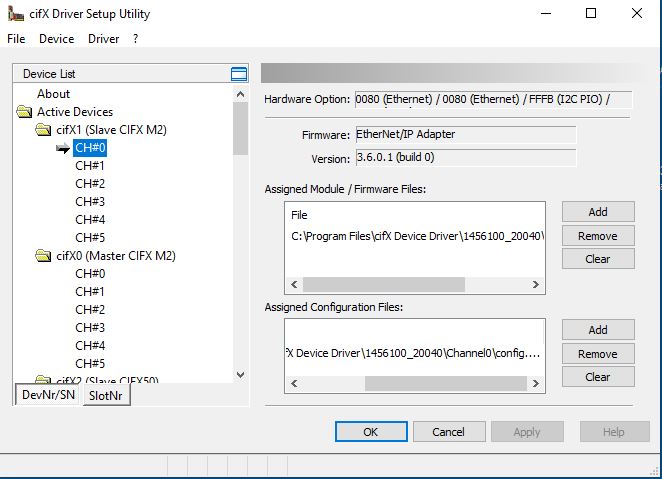Remove the assigned firmware file
The image size is (662, 479).
pos(598,236)
